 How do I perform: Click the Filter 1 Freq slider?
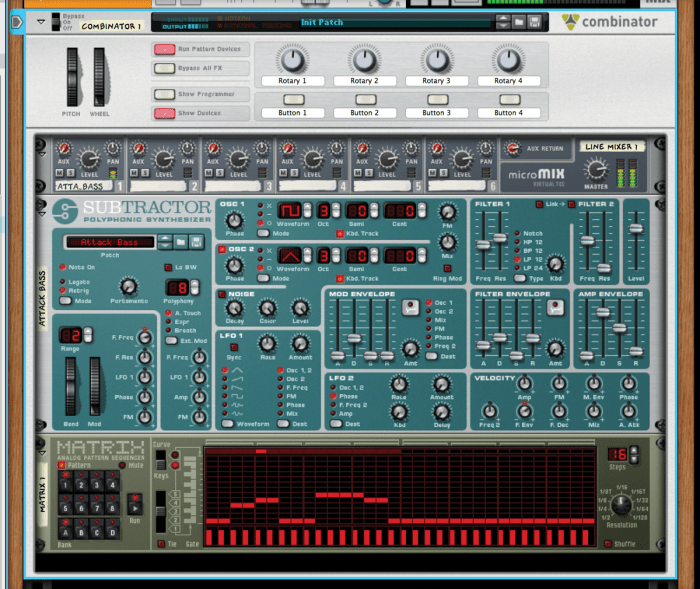(x=483, y=244)
